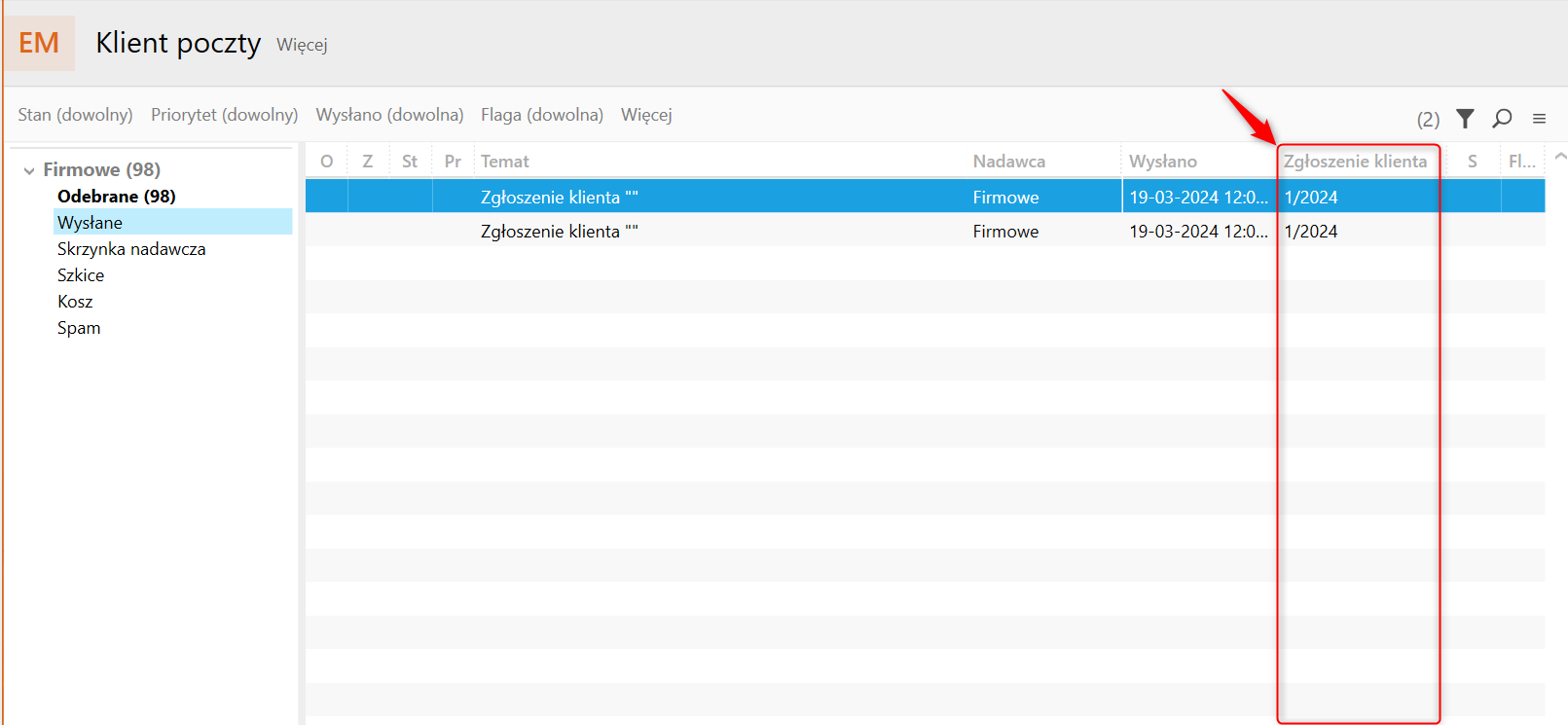
Task: Sort by the Temat column header
Action: 505,162
